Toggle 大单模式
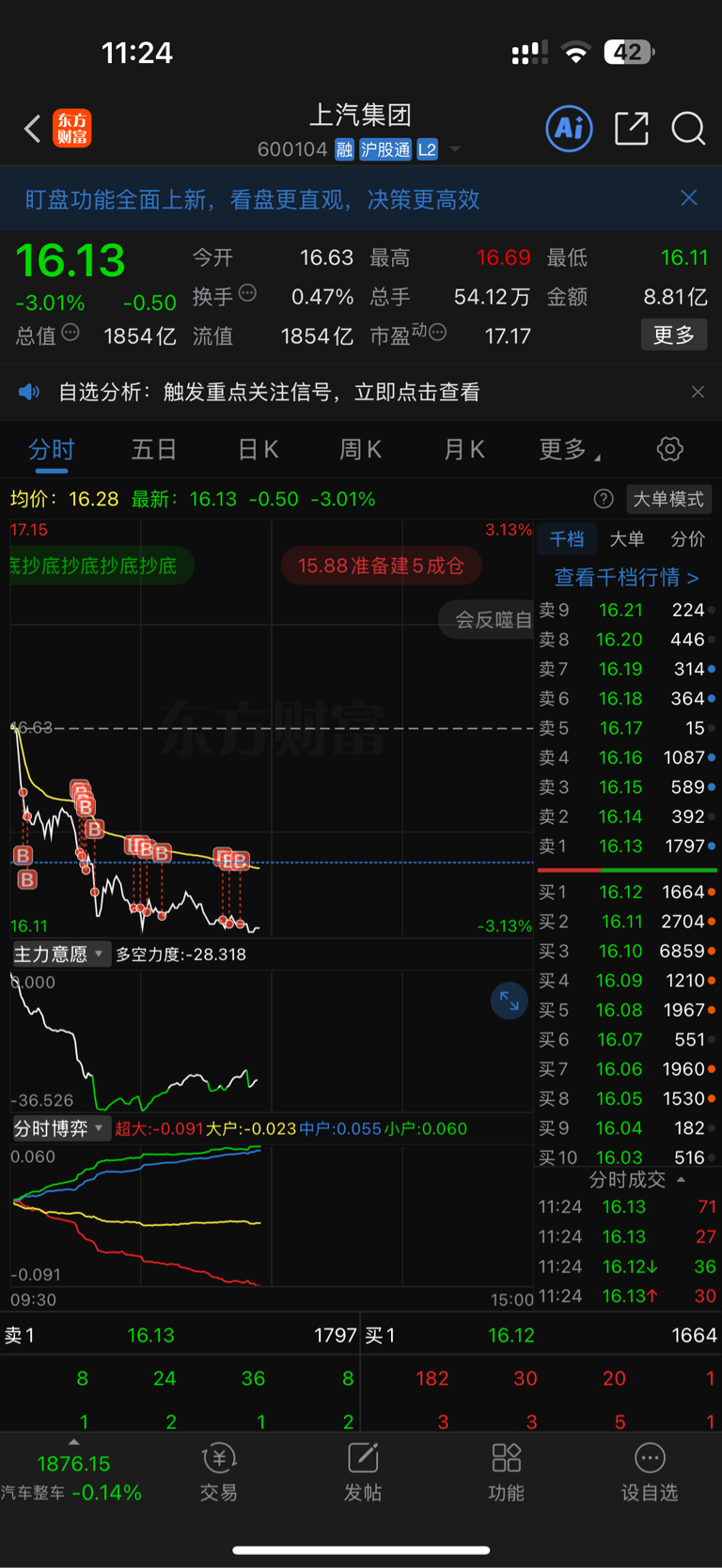 click(x=668, y=499)
